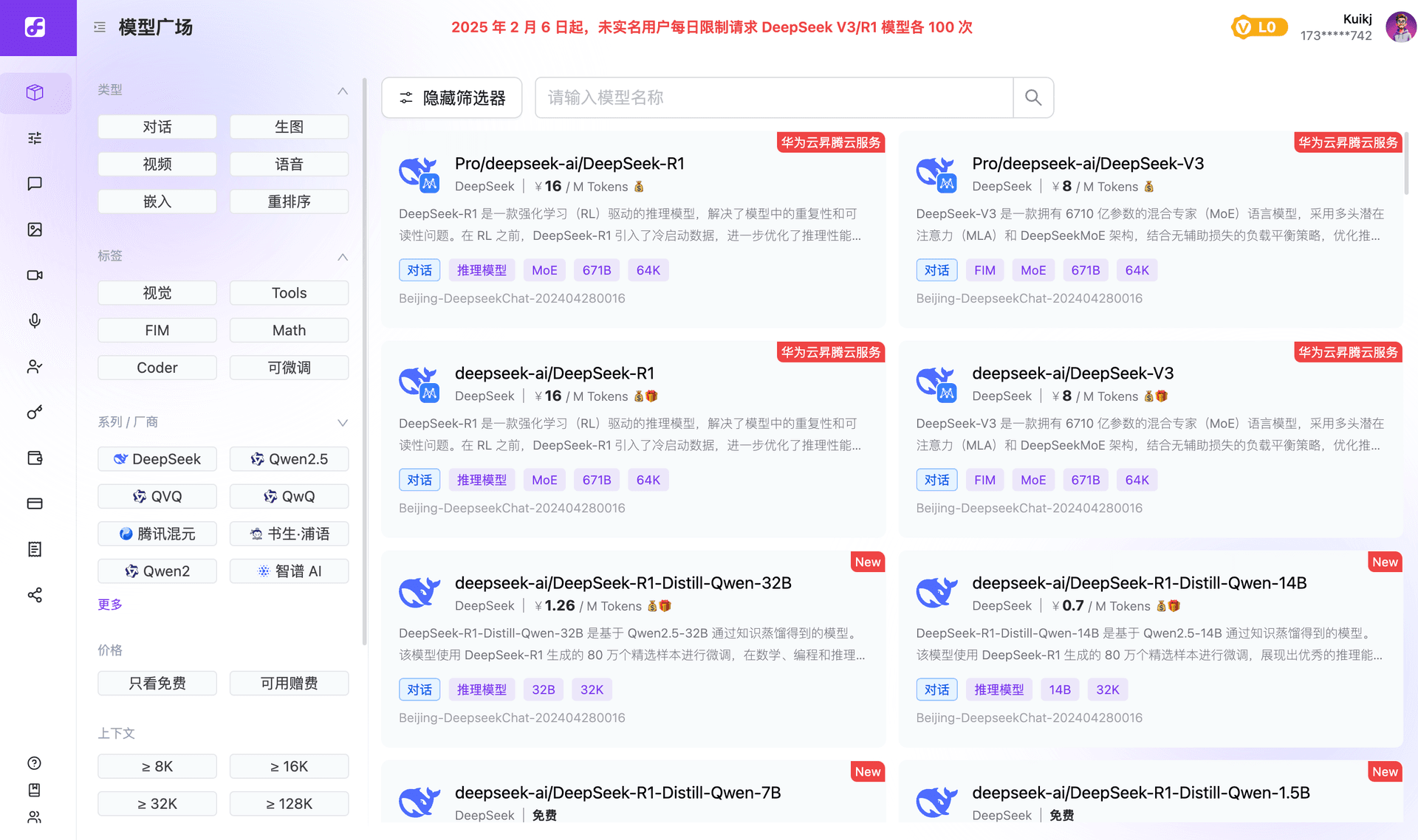
Task: Open the image generation icon in sidebar
Action: (35, 230)
